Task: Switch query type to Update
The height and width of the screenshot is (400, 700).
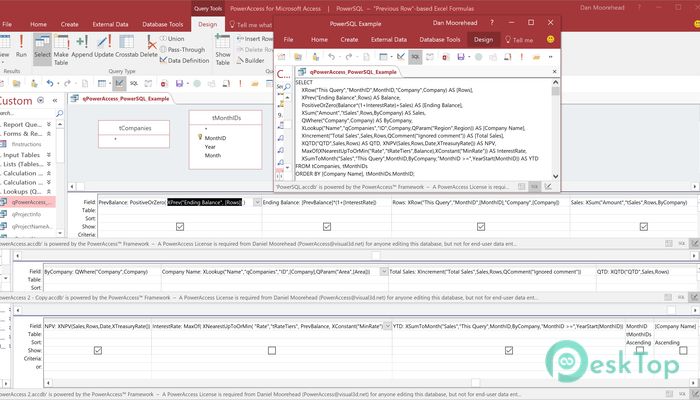Action: pos(104,46)
